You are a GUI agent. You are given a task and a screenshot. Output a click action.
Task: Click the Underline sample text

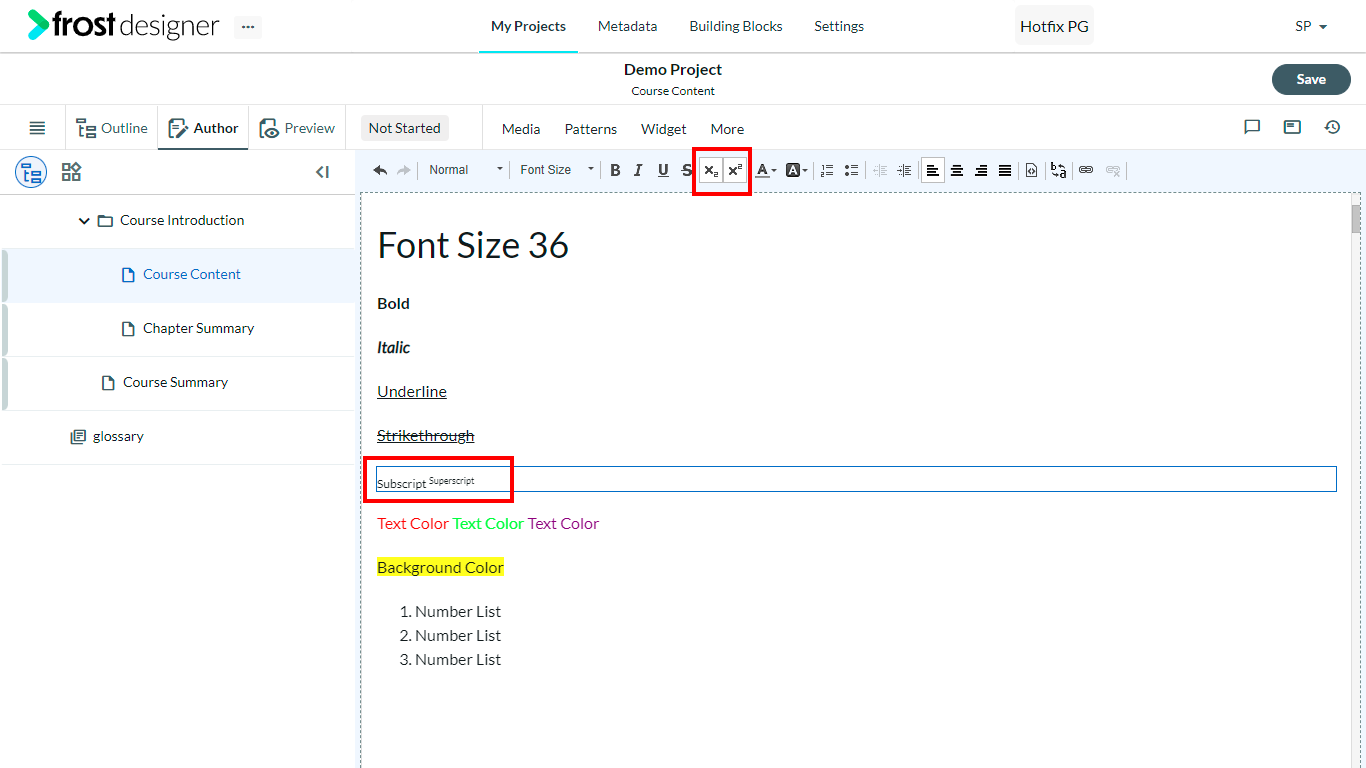(412, 391)
